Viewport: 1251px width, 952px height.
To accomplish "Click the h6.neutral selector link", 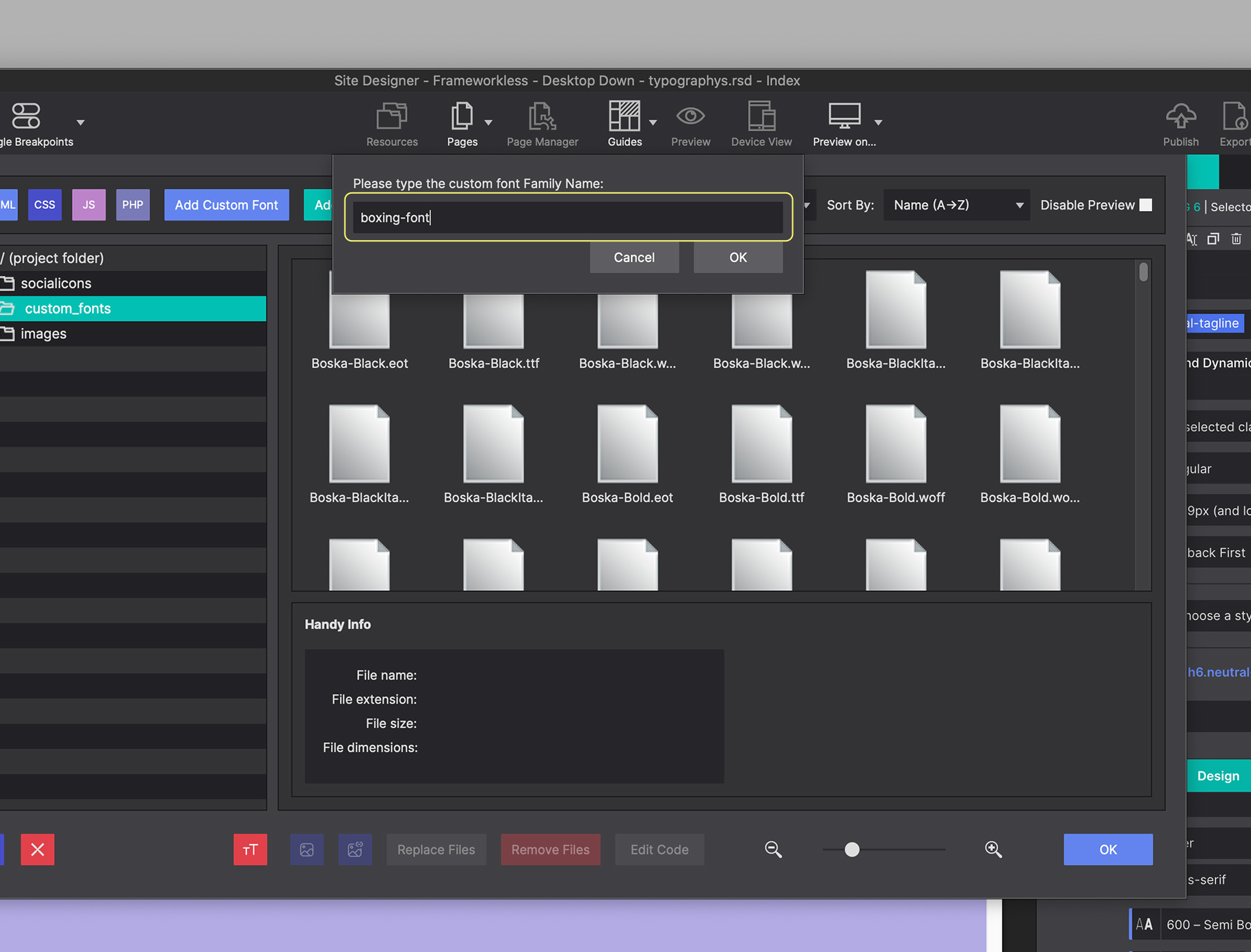I will (x=1218, y=672).
